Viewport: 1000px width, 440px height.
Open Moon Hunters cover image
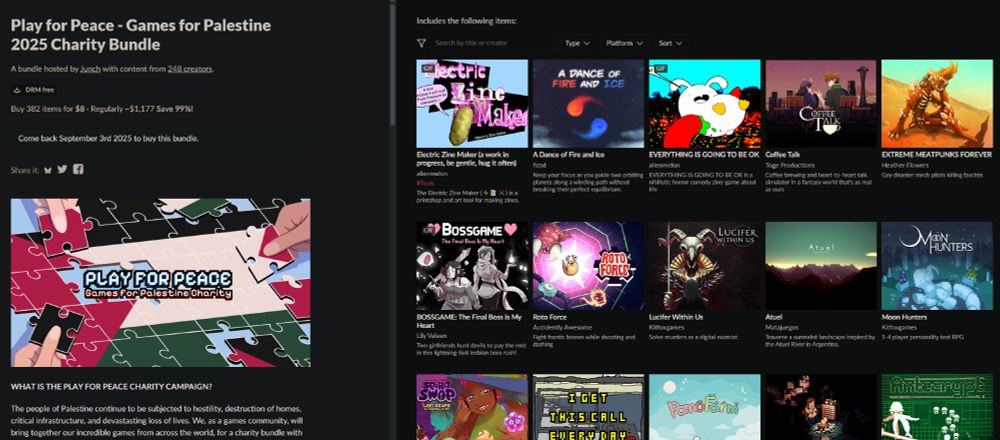(937, 266)
